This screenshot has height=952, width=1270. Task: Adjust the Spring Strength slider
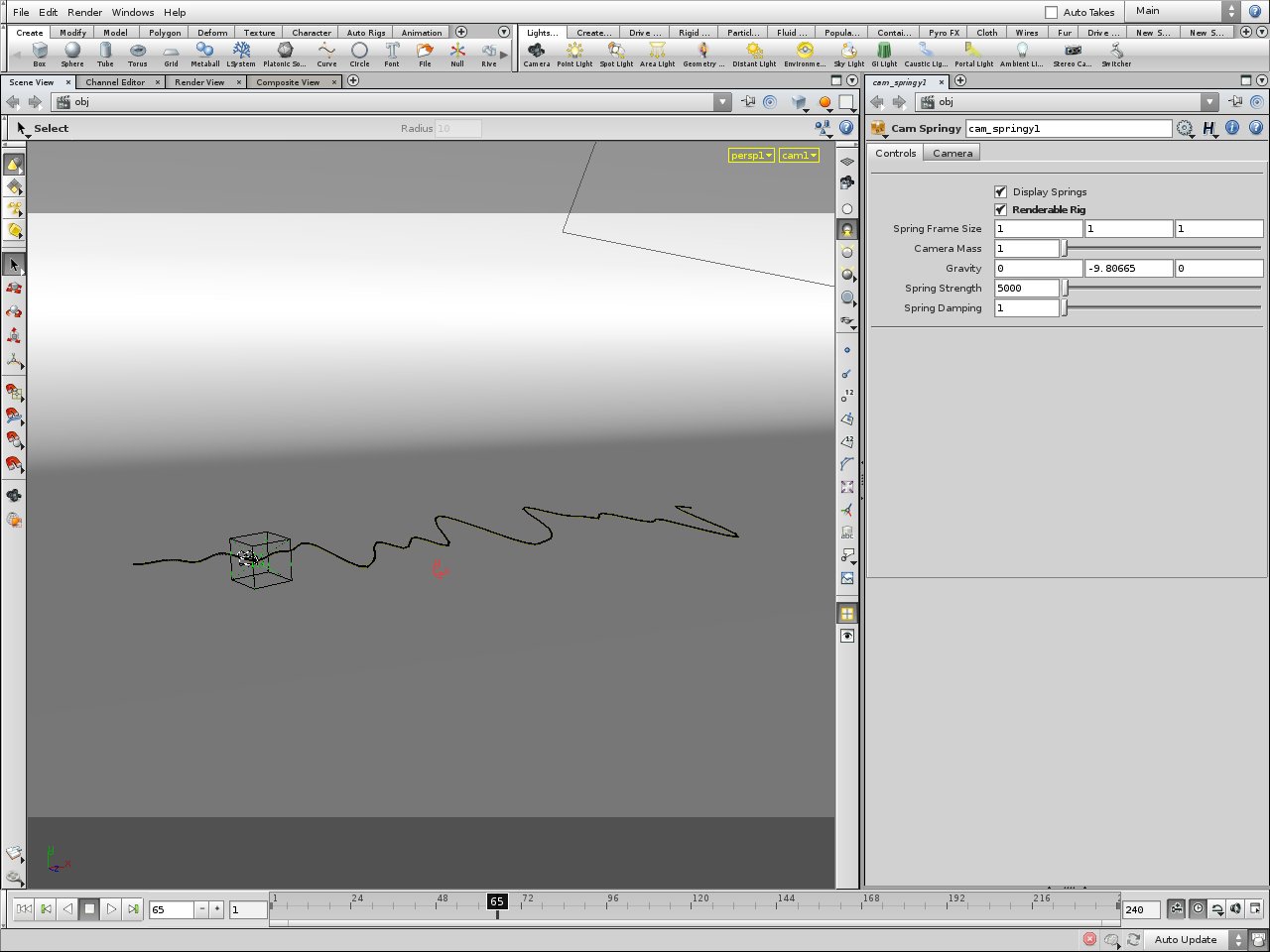pos(1066,289)
